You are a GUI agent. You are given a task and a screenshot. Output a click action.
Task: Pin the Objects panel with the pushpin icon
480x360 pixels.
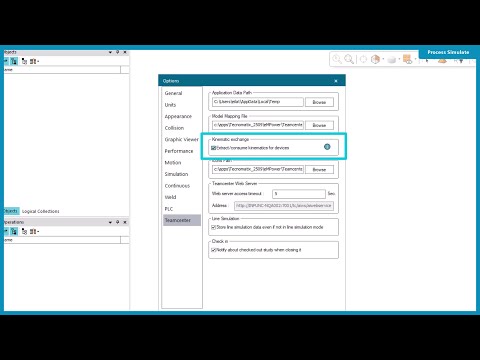(117, 52)
